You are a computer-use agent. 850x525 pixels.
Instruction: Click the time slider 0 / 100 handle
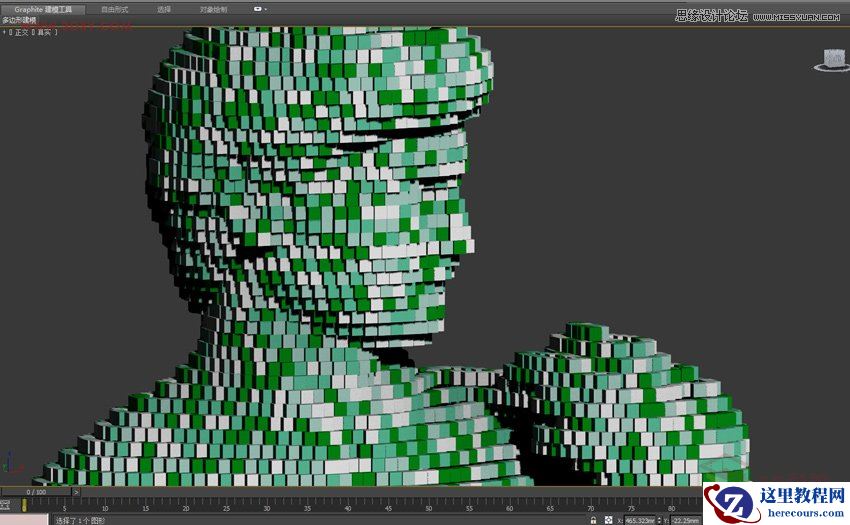(x=36, y=492)
